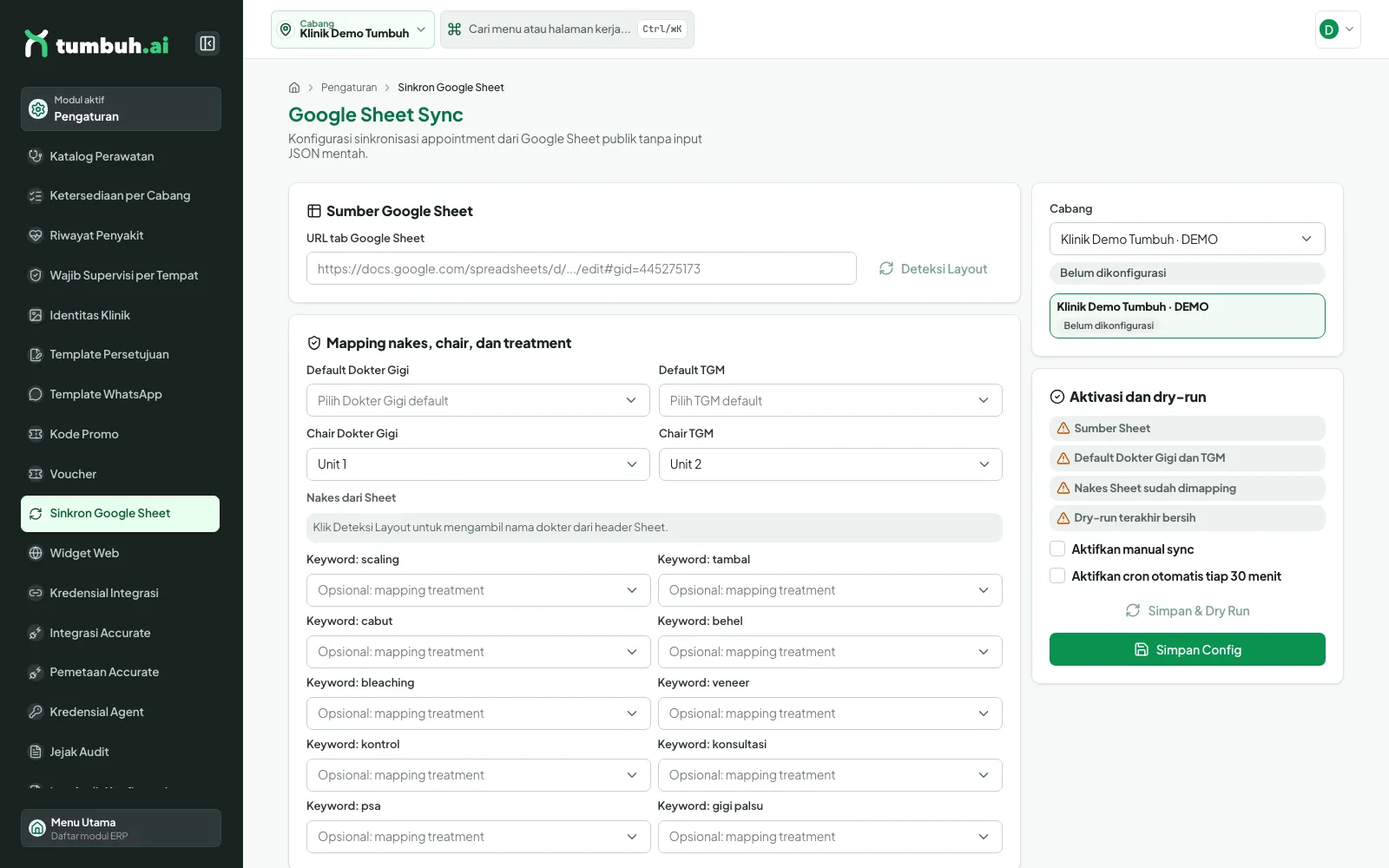Viewport: 1389px width, 868px height.
Task: Click the Jejak Audit document icon
Action: click(36, 752)
